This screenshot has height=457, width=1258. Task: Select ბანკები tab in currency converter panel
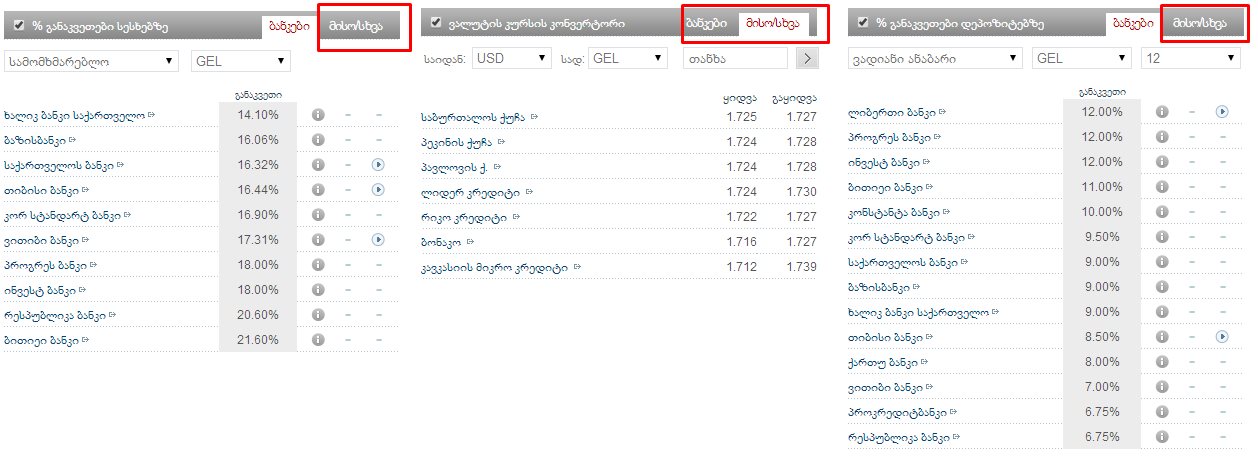tap(706, 23)
